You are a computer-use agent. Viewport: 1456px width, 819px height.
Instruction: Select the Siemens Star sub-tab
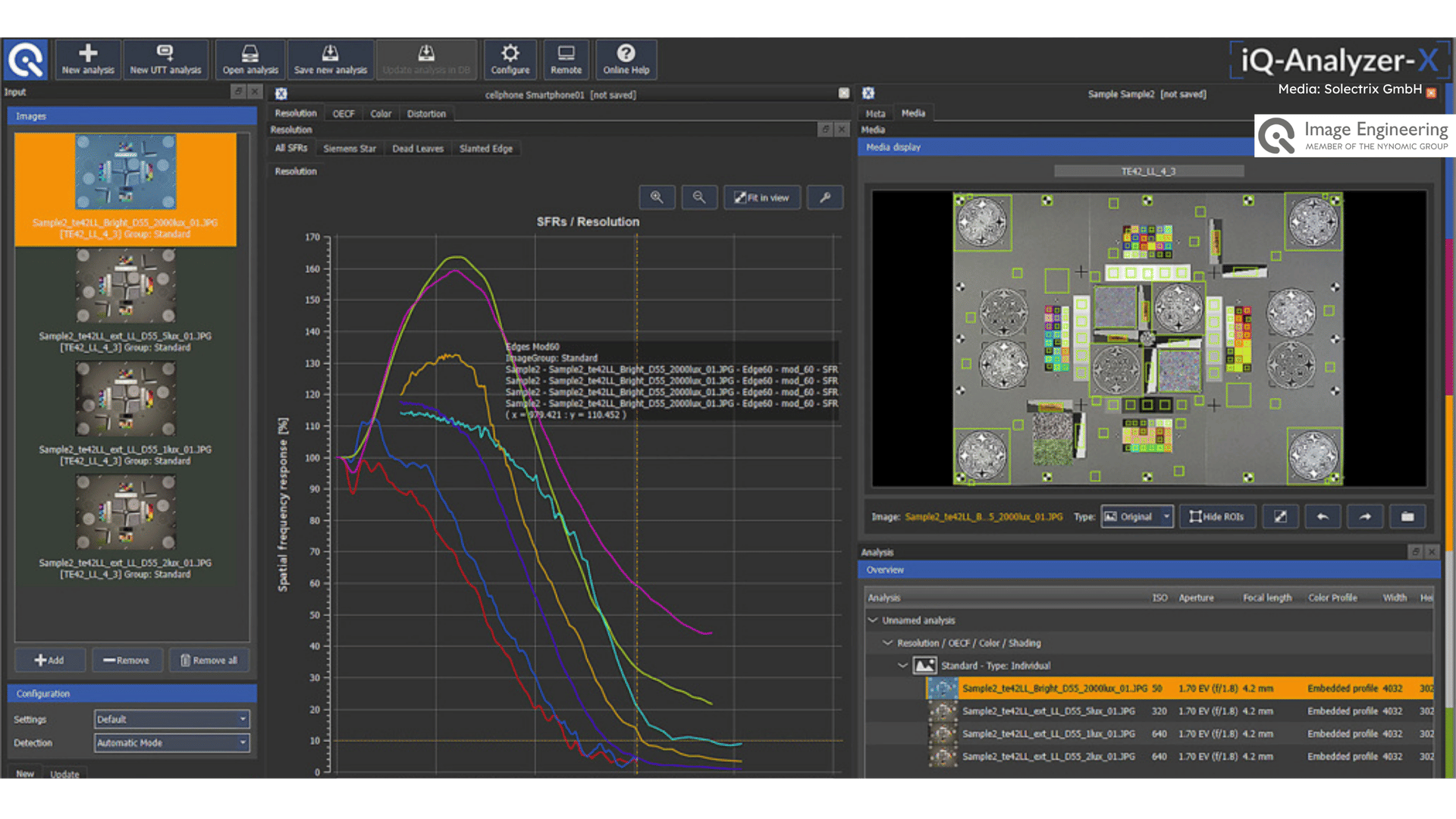click(x=350, y=149)
